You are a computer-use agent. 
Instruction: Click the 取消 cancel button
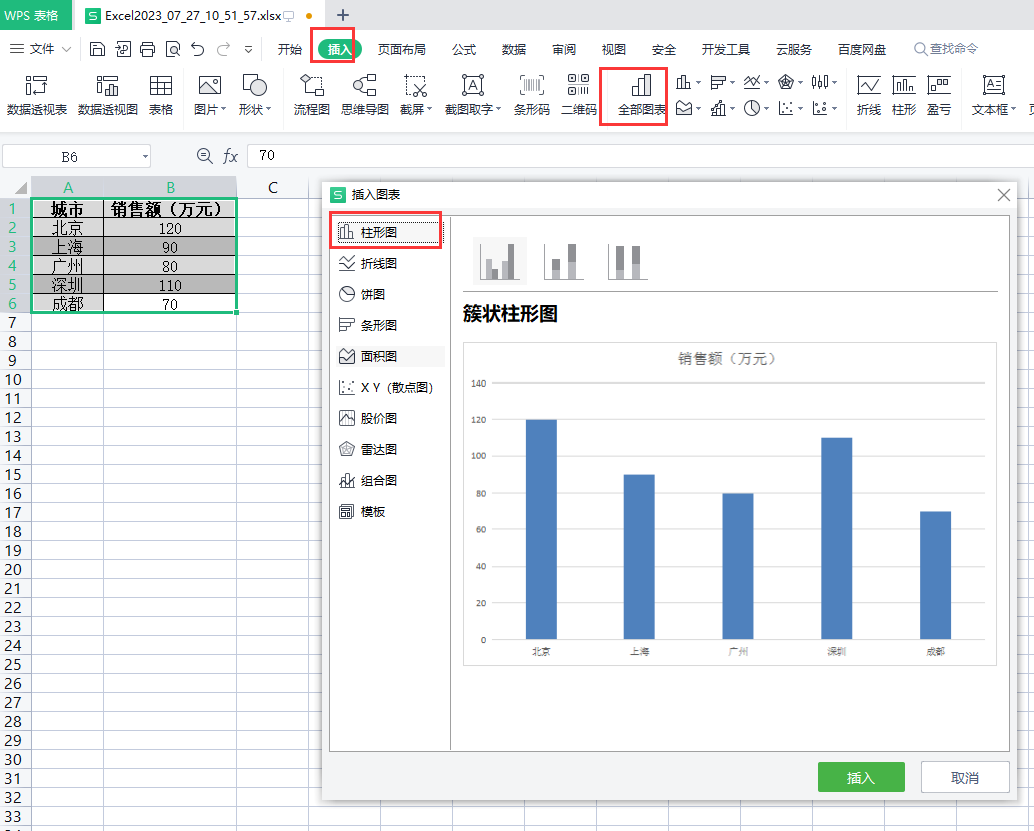tap(965, 778)
